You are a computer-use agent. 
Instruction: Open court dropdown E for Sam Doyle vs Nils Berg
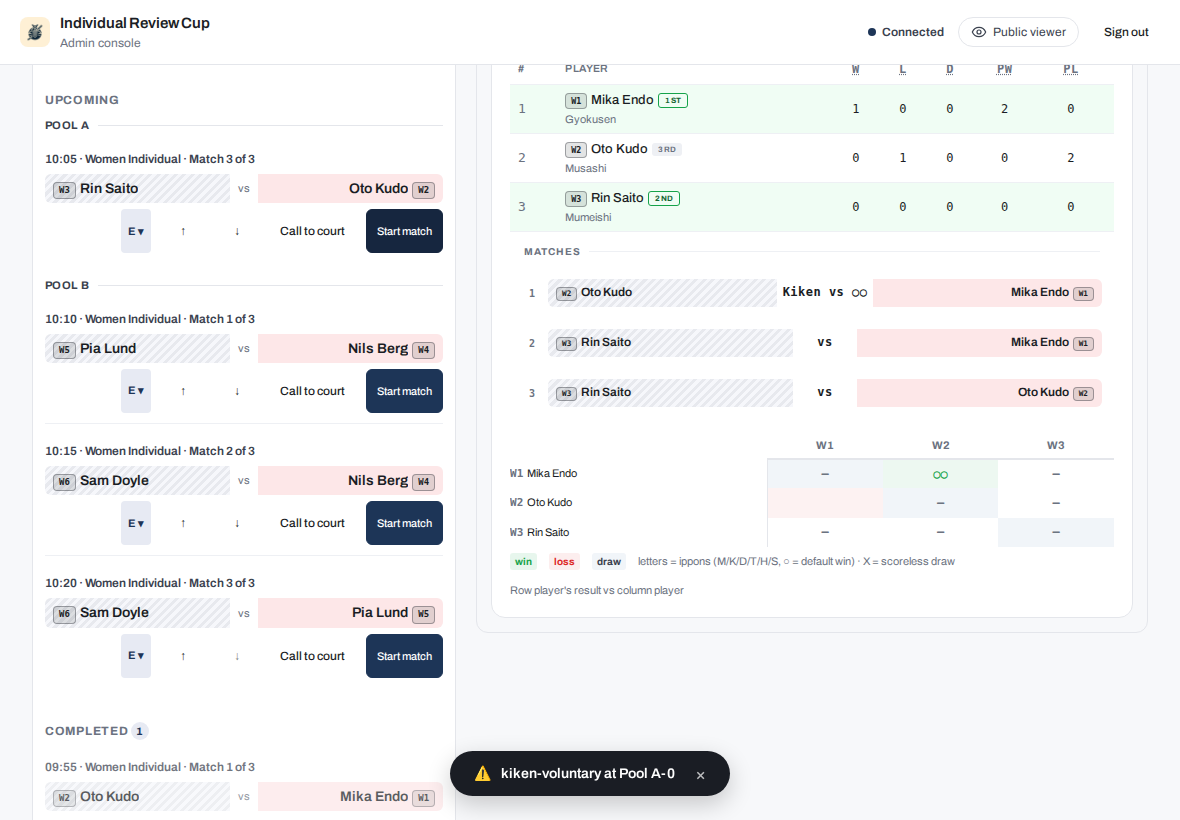[136, 523]
